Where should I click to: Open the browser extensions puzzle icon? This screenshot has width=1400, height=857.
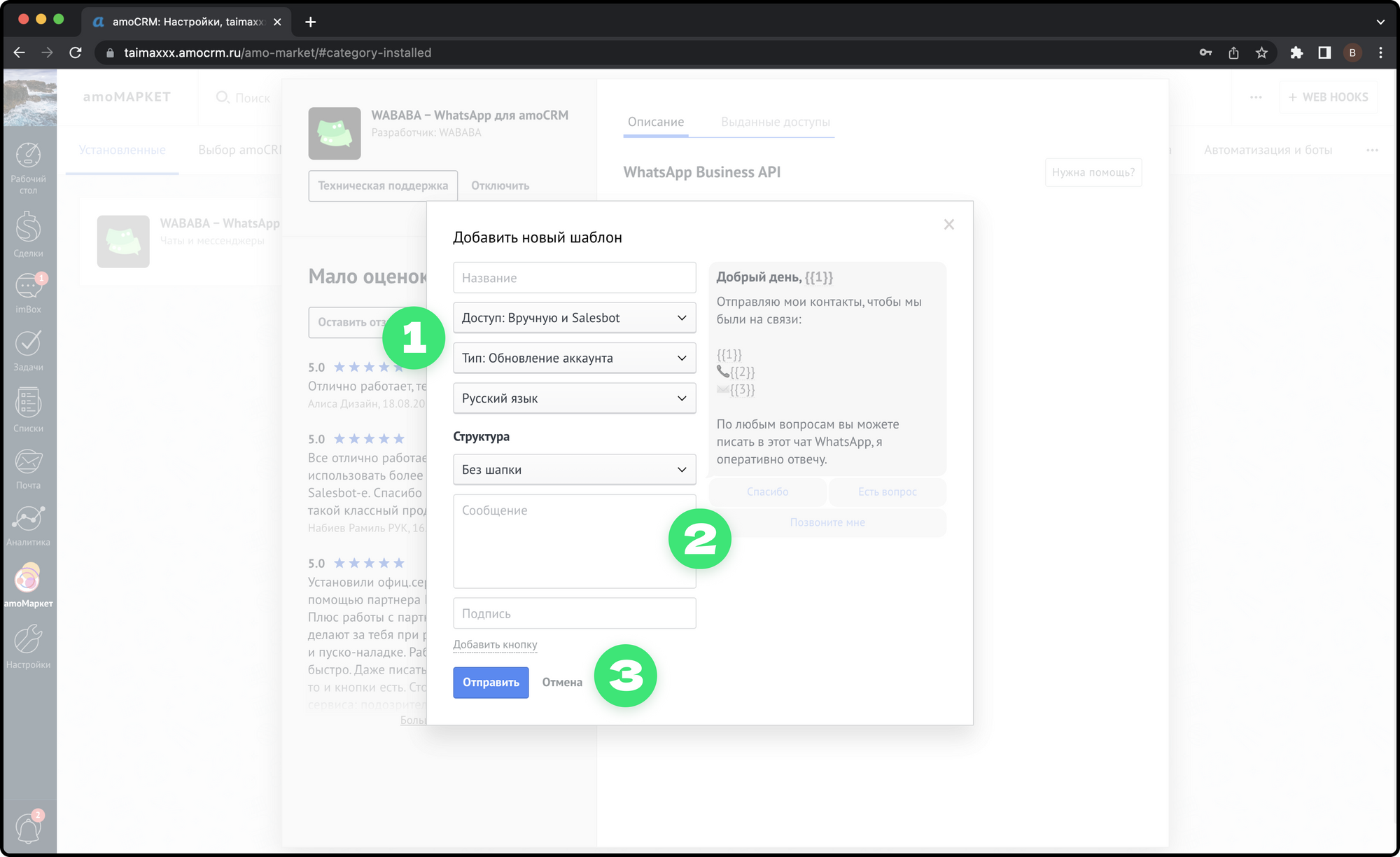click(x=1296, y=53)
